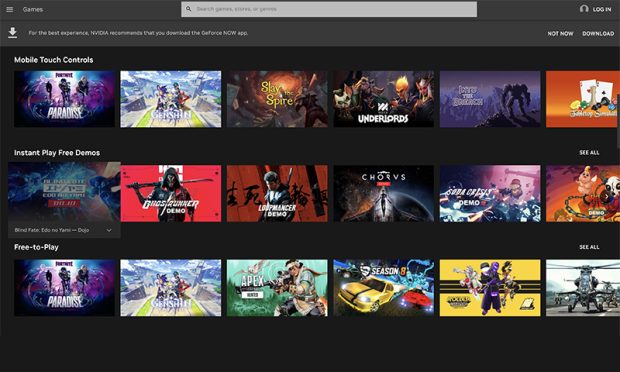This screenshot has height=372, width=620.
Task: Select the Underlords game tile
Action: pyautogui.click(x=384, y=99)
